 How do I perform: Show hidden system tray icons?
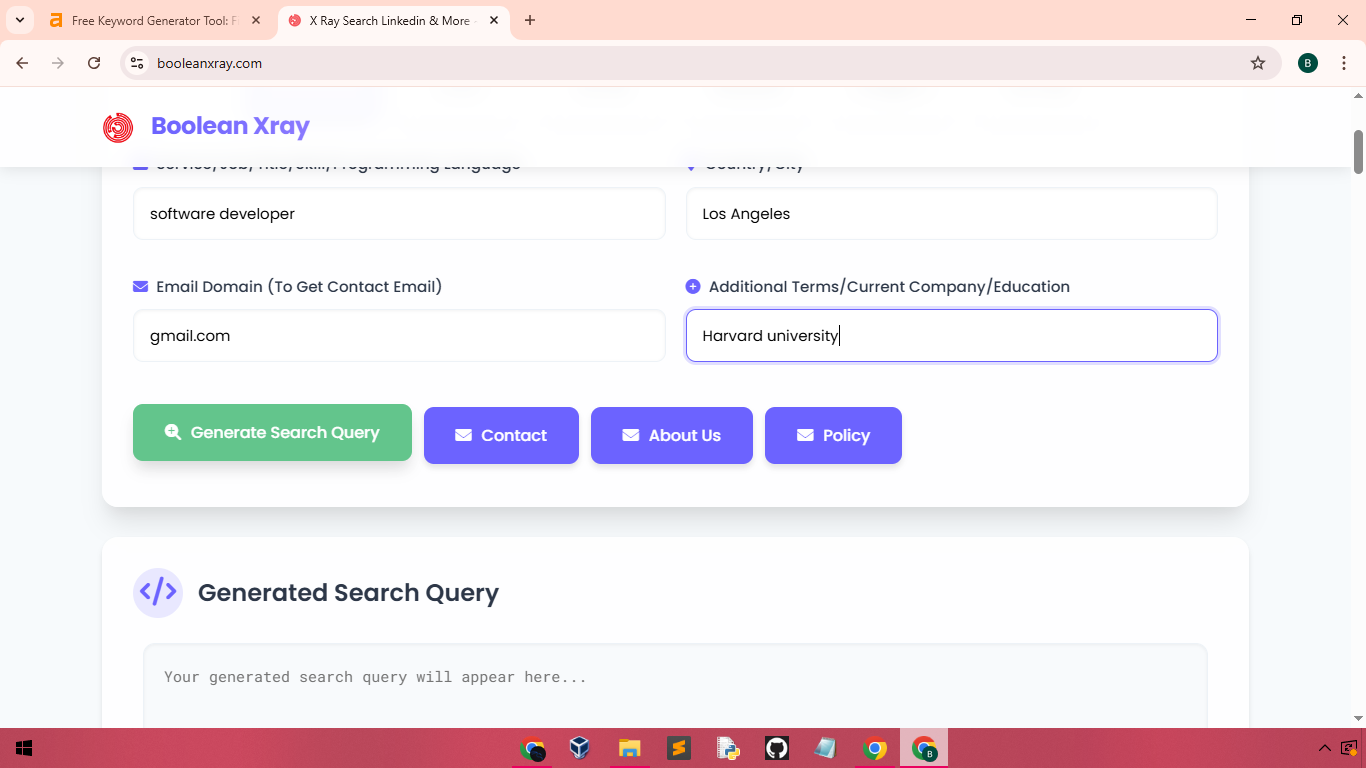pyautogui.click(x=1324, y=748)
